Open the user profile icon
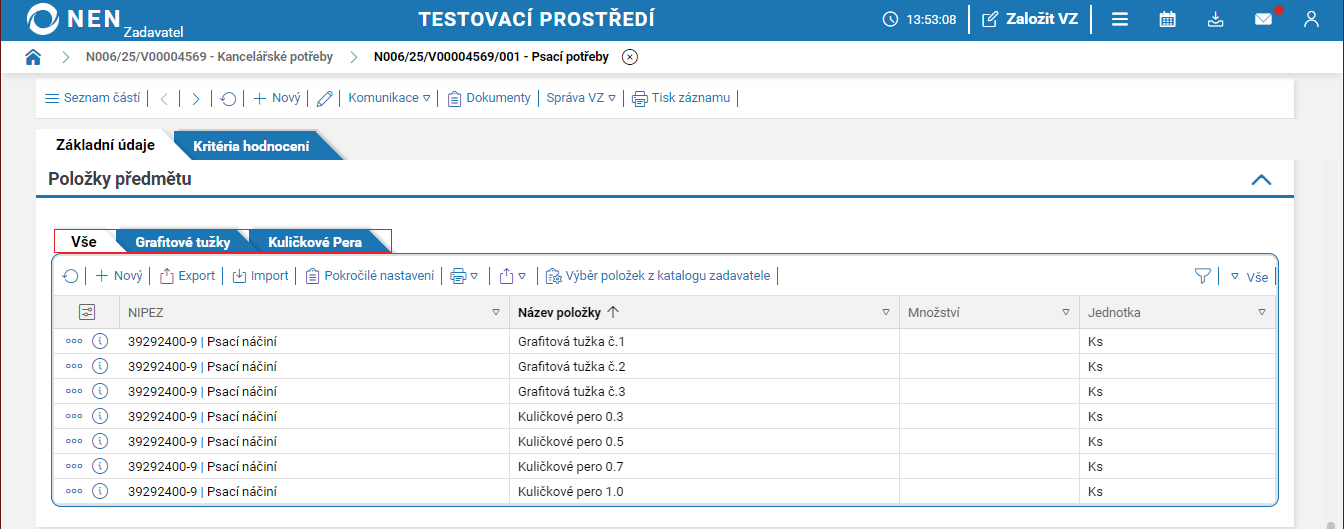1344x529 pixels. click(1312, 19)
